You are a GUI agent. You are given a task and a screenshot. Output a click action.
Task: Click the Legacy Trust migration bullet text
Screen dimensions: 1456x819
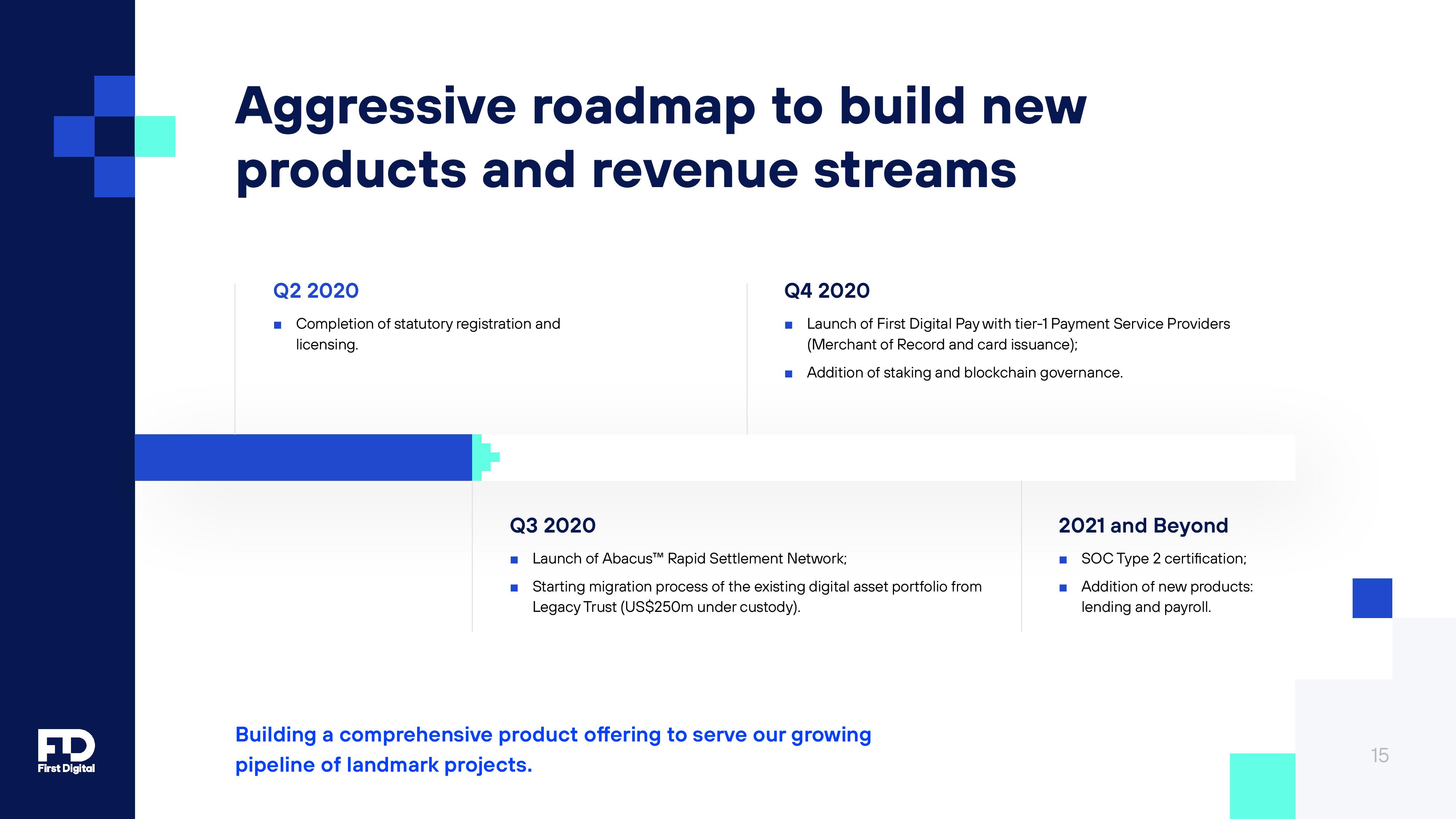[756, 597]
